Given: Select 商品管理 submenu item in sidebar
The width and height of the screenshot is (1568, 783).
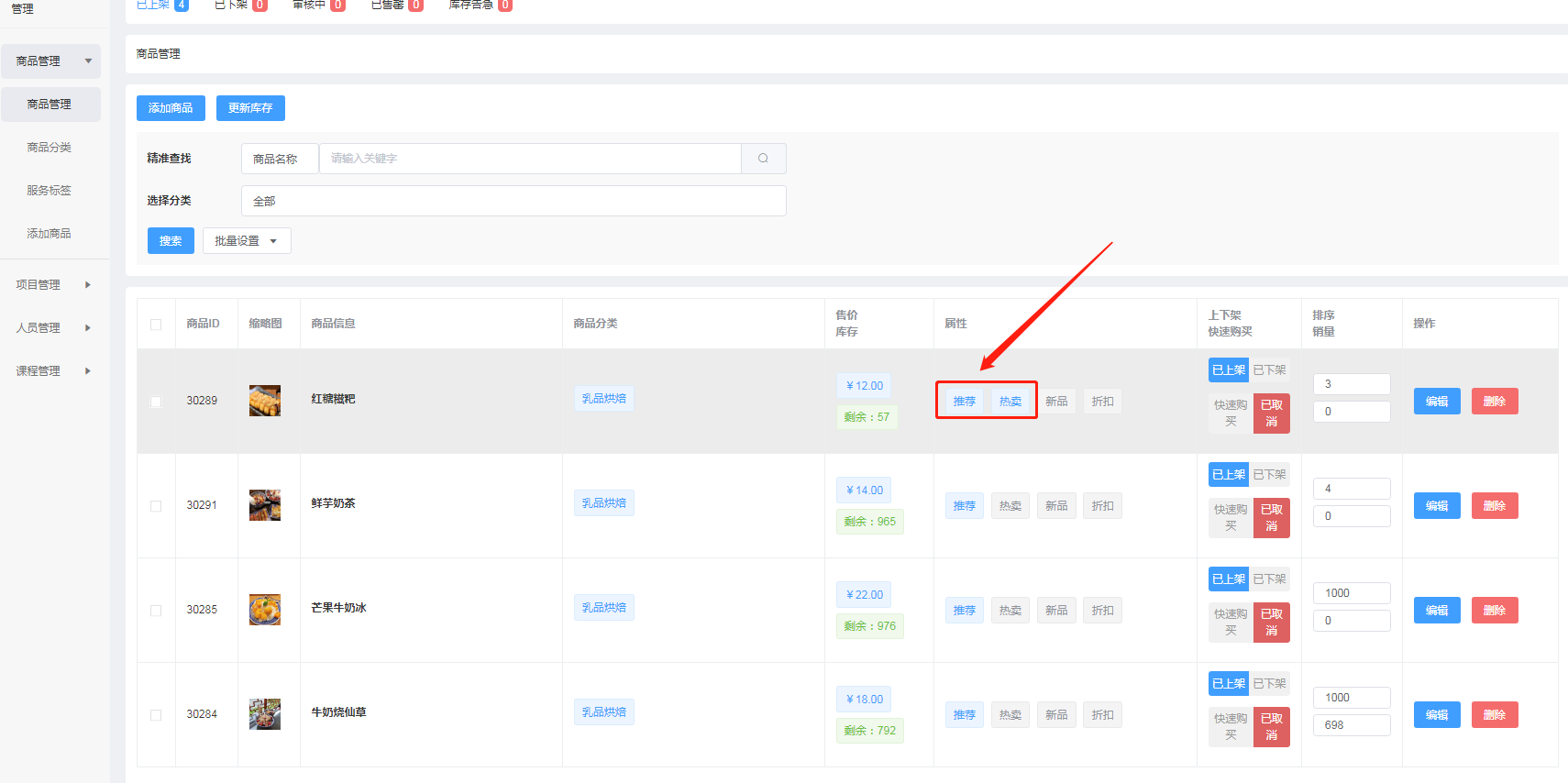Looking at the screenshot, I should tap(50, 105).
